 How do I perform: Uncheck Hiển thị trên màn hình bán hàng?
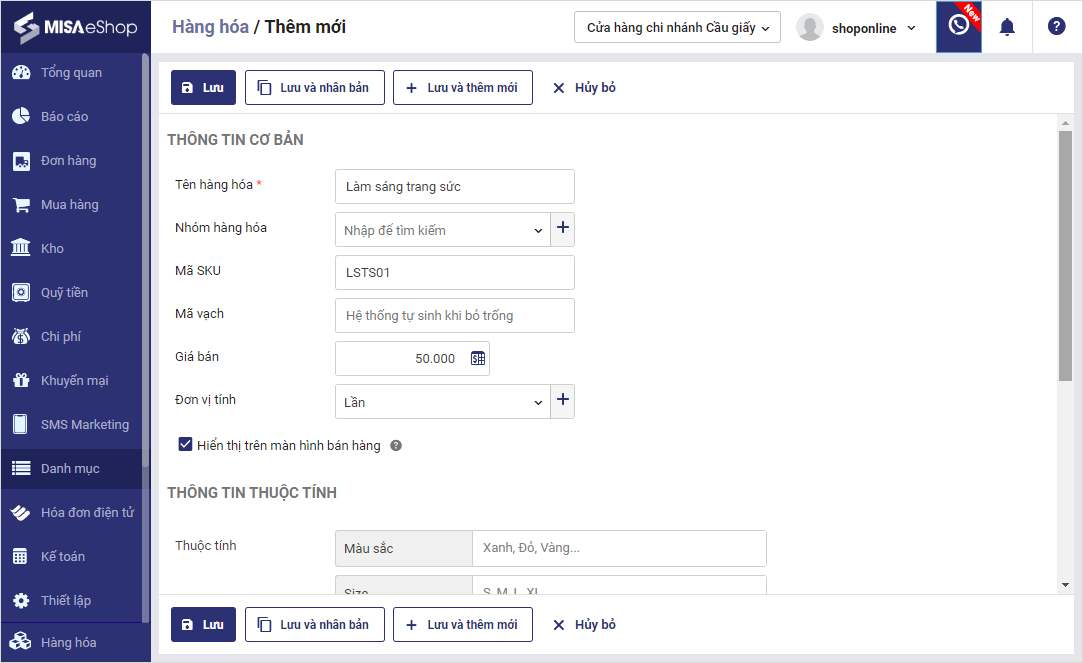(185, 445)
